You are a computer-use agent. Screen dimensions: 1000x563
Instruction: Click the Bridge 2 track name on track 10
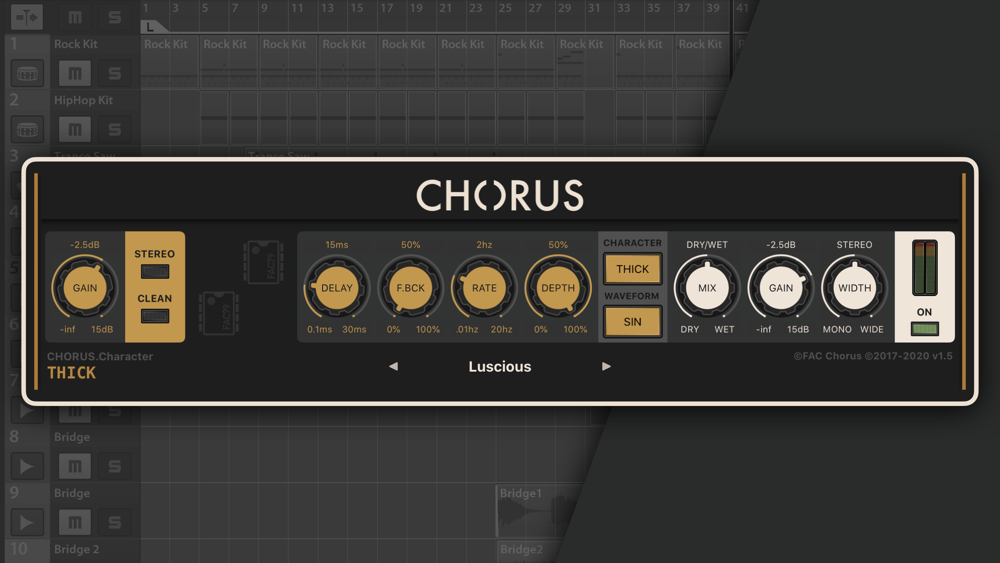point(77,549)
